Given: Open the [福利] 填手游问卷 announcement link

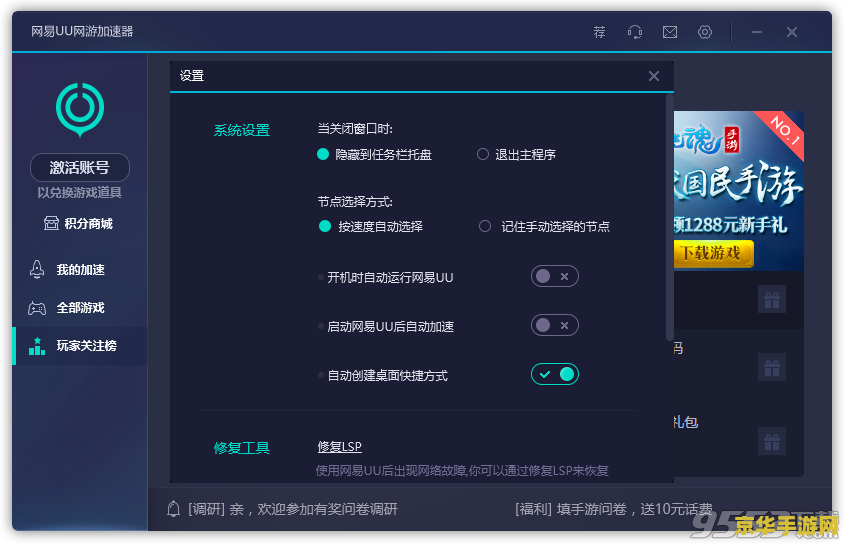Looking at the screenshot, I should 614,509.
